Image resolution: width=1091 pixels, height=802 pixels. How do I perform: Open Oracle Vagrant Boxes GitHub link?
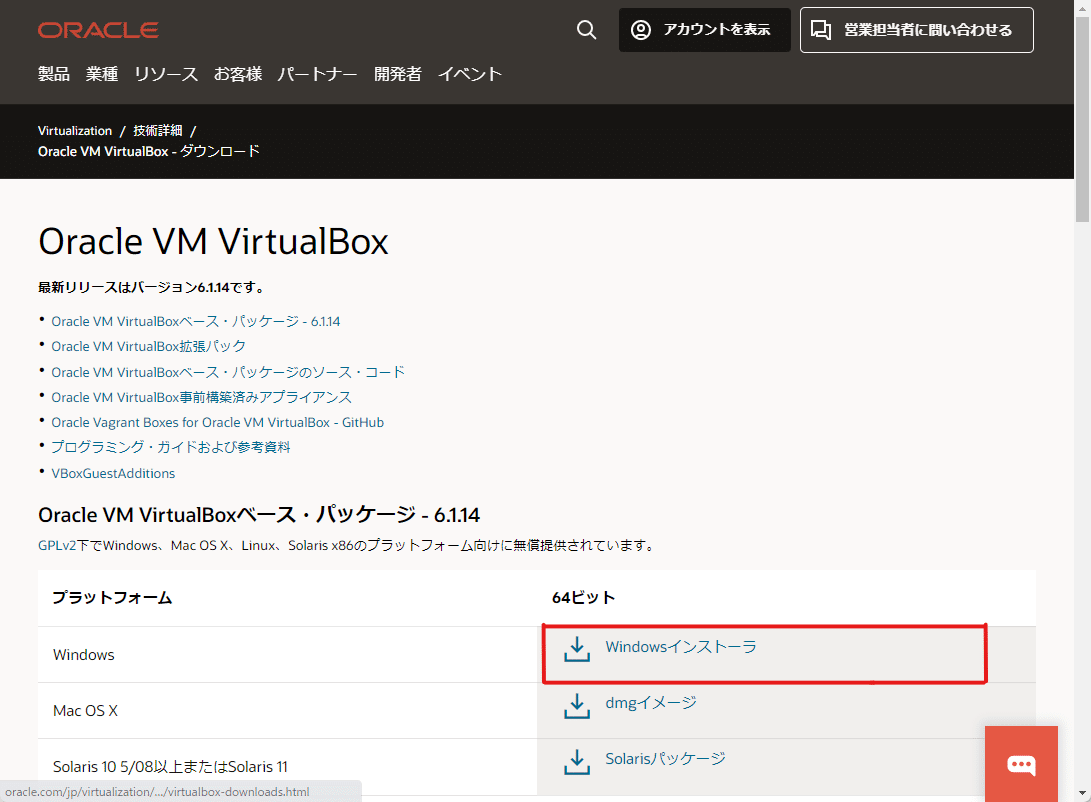click(x=217, y=422)
